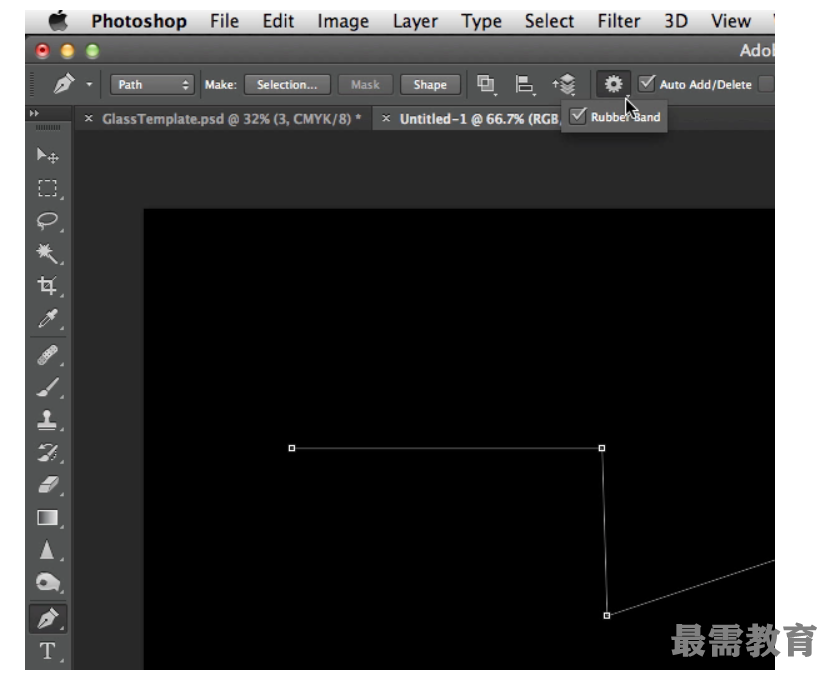Select the Sponge tool
The height and width of the screenshot is (680, 823).
click(47, 583)
